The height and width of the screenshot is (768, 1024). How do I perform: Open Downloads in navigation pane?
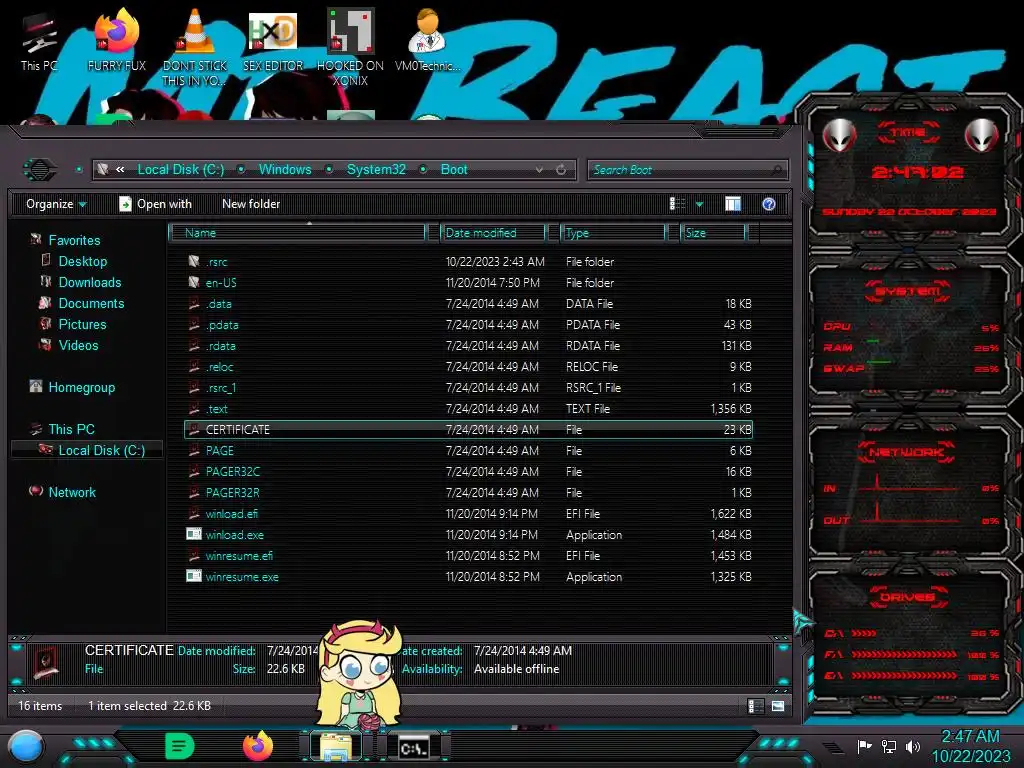(89, 282)
